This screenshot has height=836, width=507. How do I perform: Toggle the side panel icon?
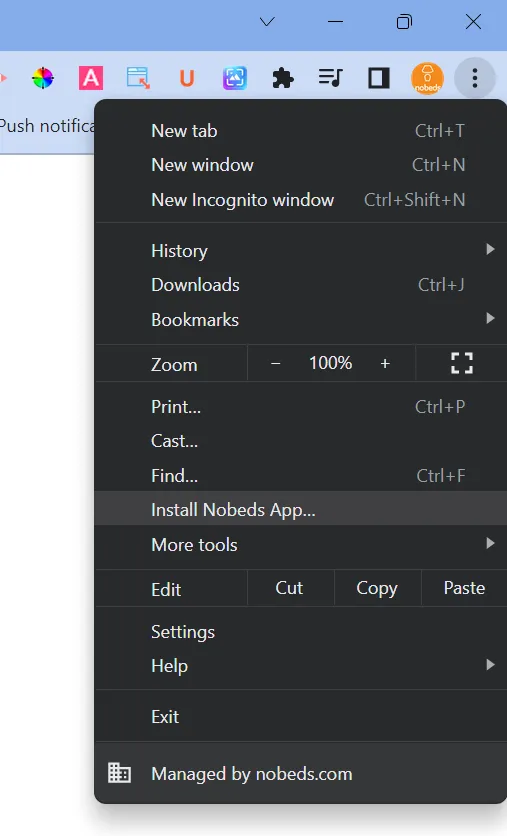tap(379, 78)
